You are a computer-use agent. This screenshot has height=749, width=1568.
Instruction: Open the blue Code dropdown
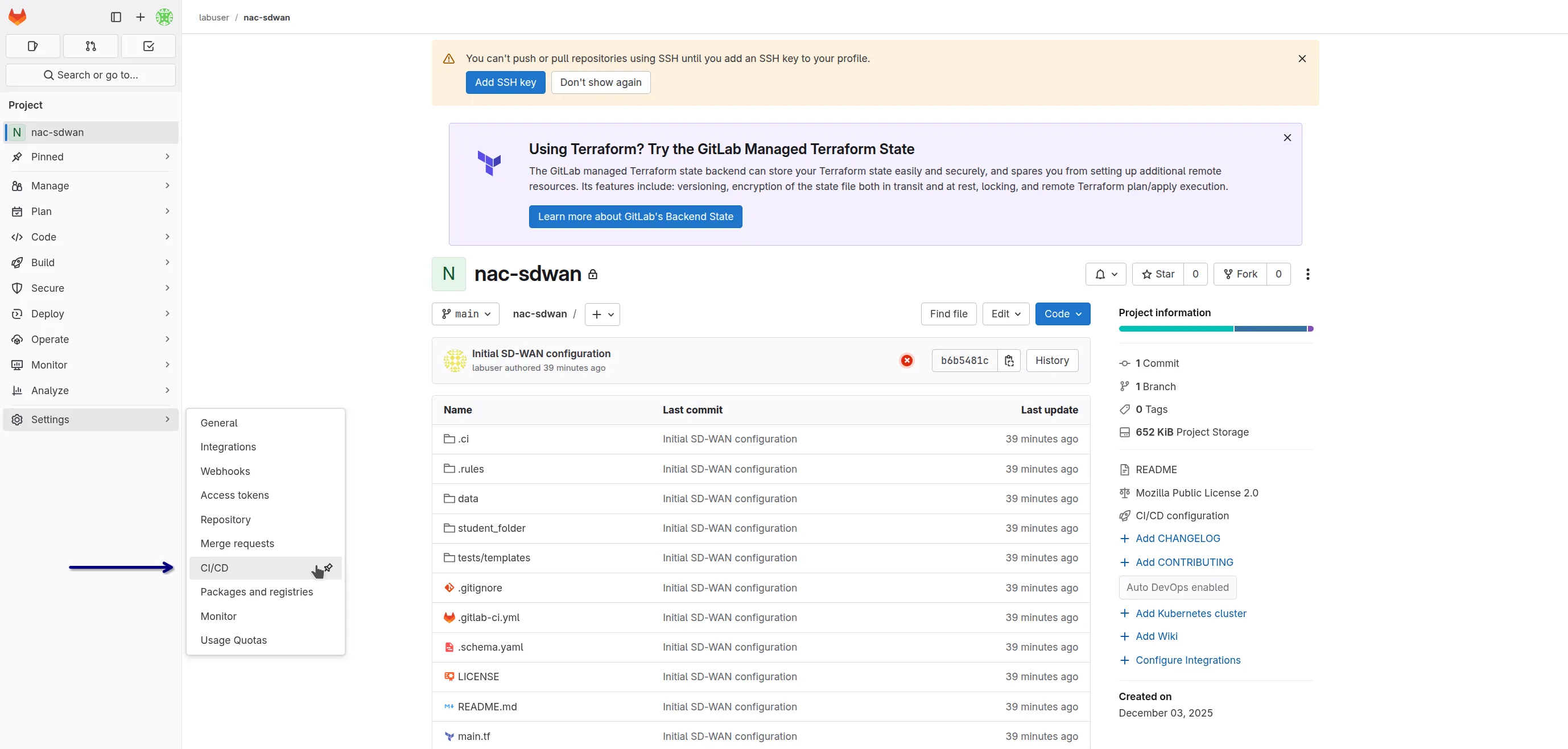click(x=1062, y=314)
